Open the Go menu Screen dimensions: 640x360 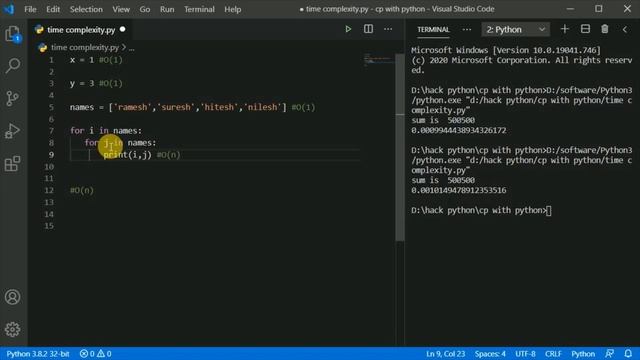tap(144, 9)
